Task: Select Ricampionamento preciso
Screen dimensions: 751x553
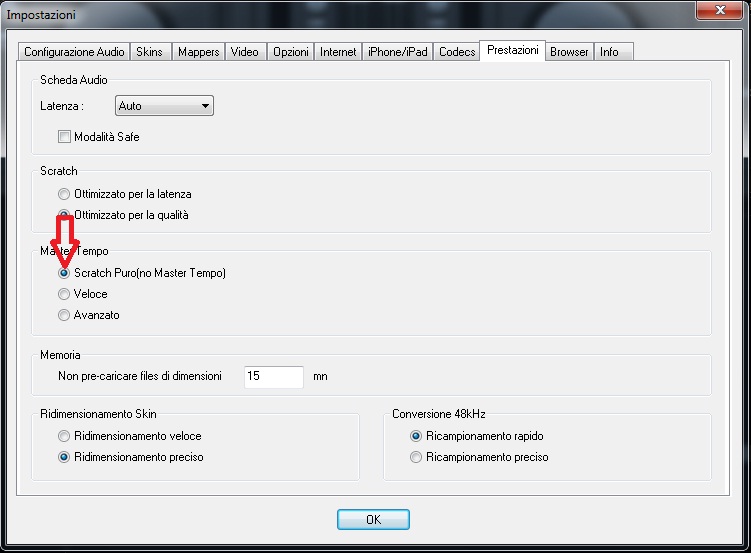Action: [479, 457]
